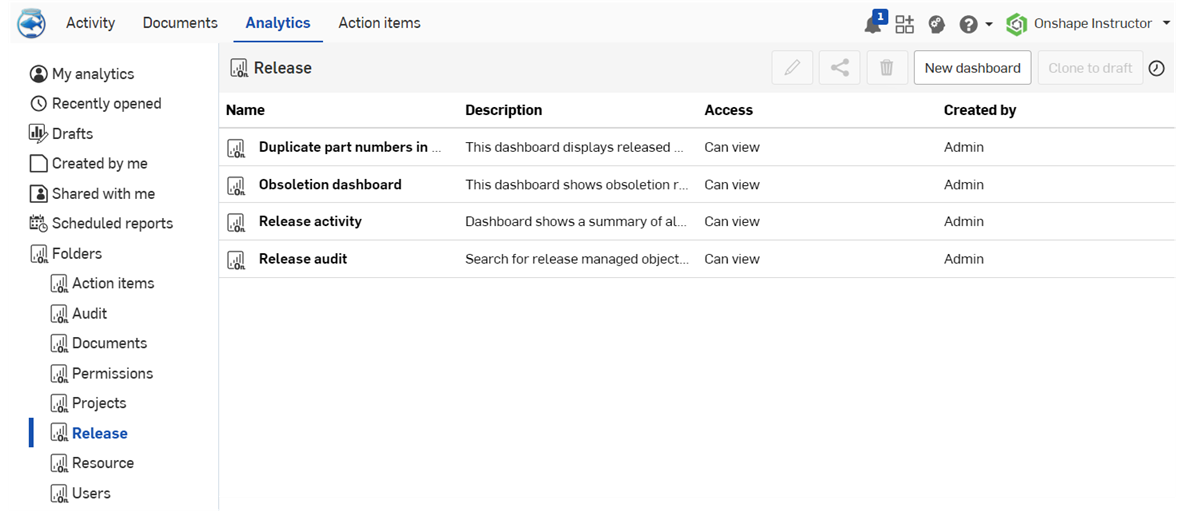
Task: Click the Release audit row icon
Action: pos(236,259)
